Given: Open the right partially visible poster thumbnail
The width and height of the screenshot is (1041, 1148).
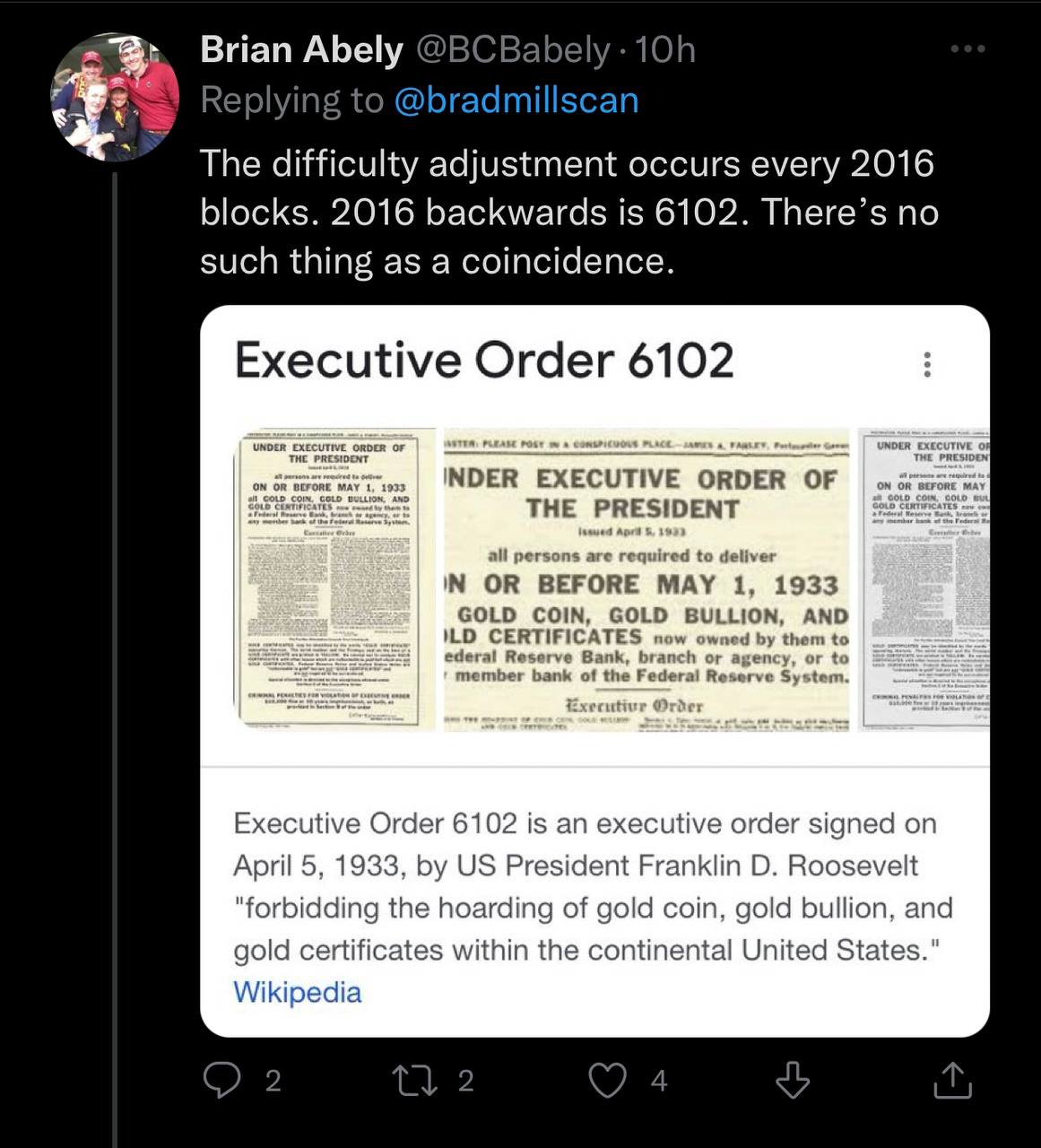Looking at the screenshot, I should point(924,579).
